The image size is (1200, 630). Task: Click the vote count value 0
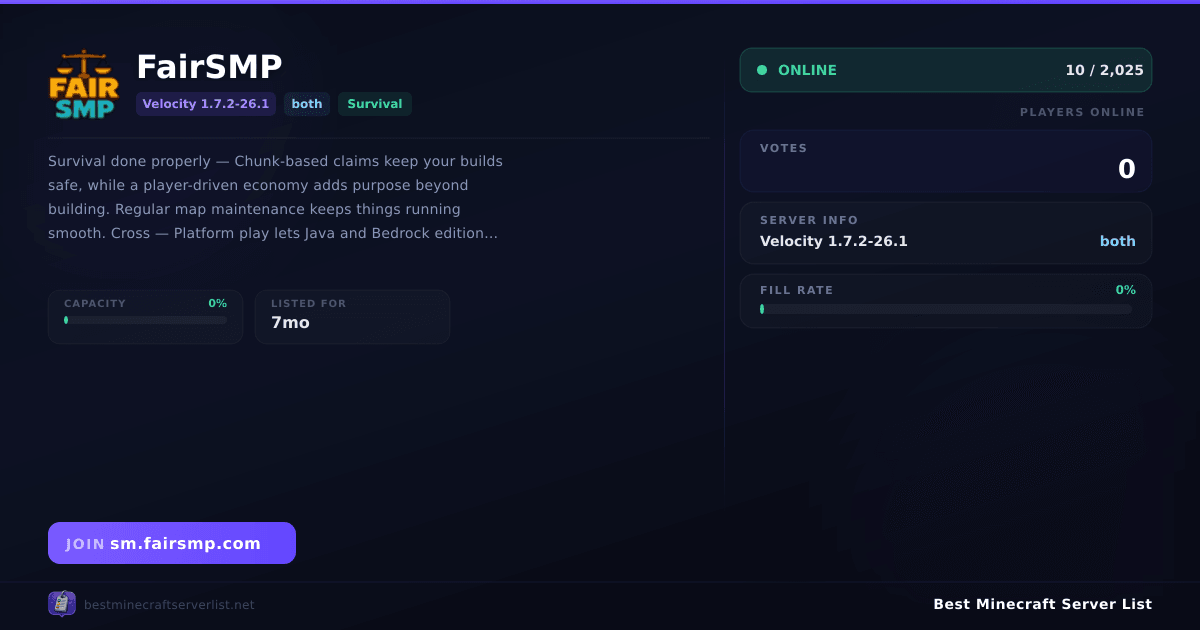[1126, 169]
